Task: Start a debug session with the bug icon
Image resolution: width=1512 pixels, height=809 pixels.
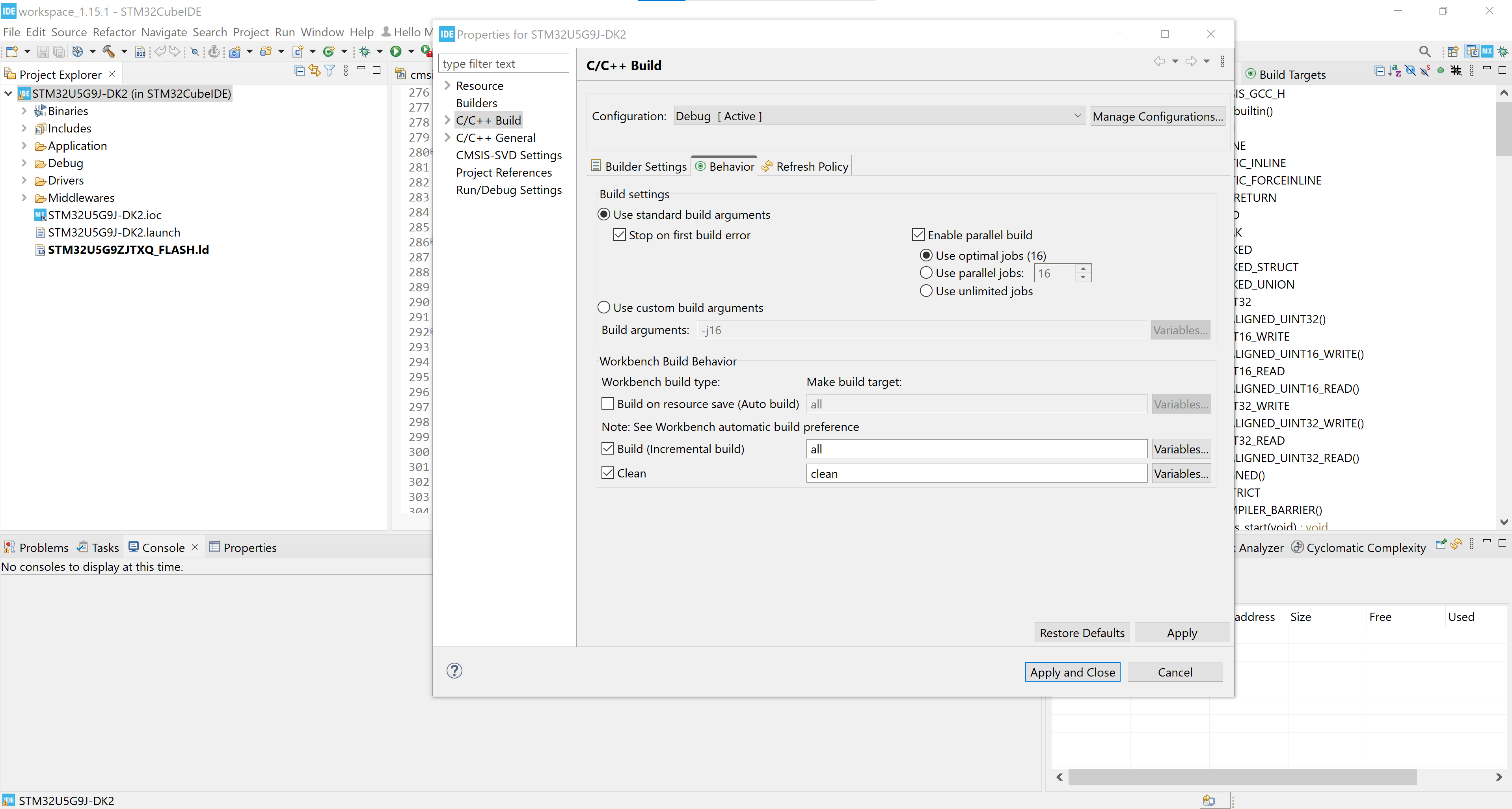Action: [365, 52]
